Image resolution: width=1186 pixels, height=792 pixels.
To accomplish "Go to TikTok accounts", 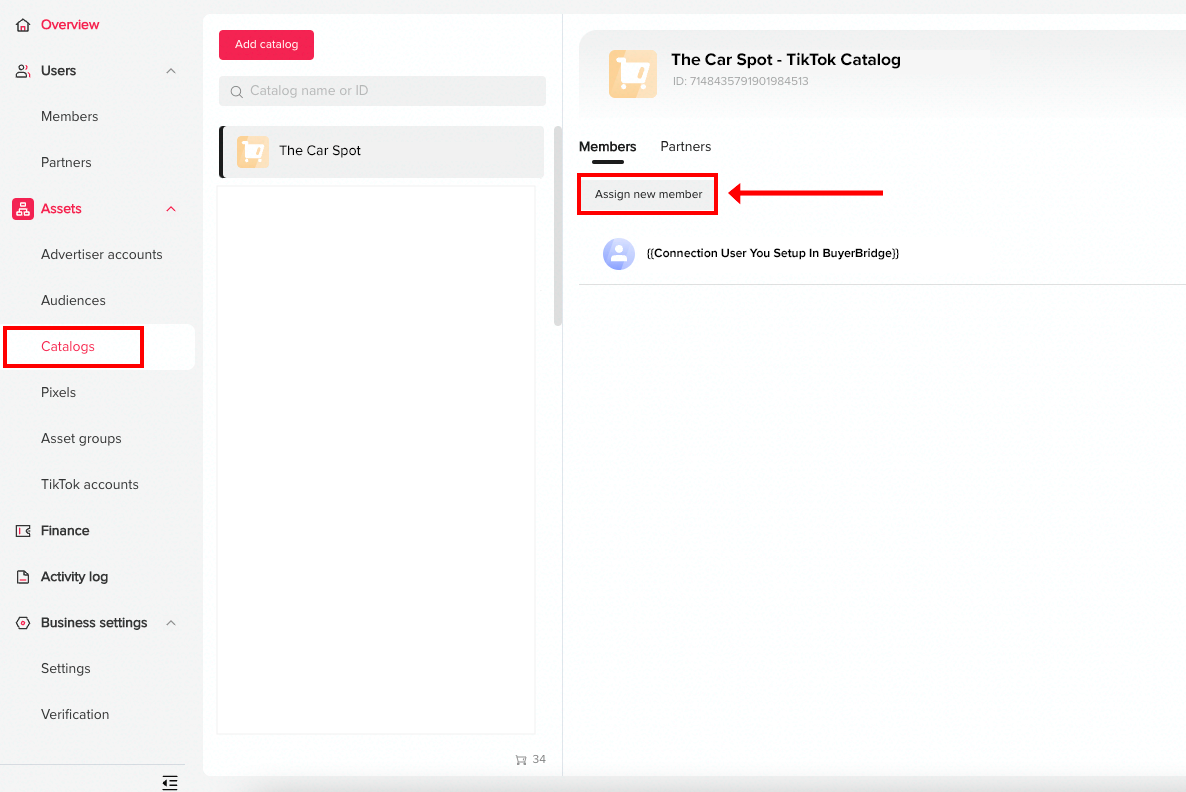I will pyautogui.click(x=90, y=485).
